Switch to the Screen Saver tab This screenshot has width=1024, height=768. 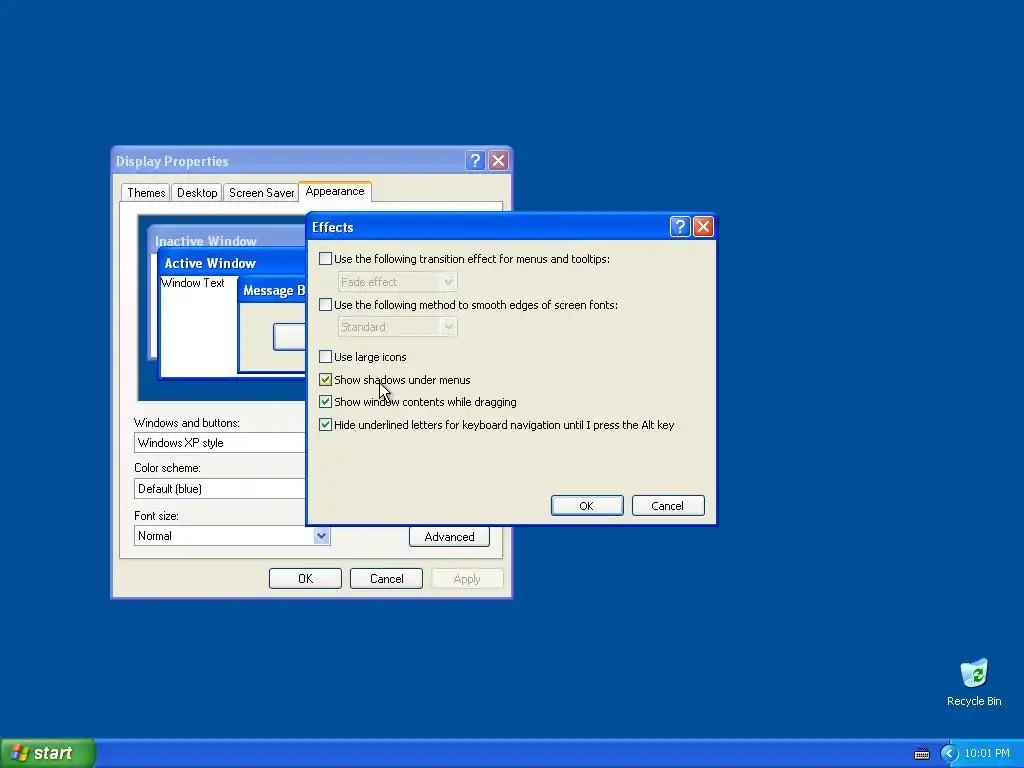click(261, 193)
